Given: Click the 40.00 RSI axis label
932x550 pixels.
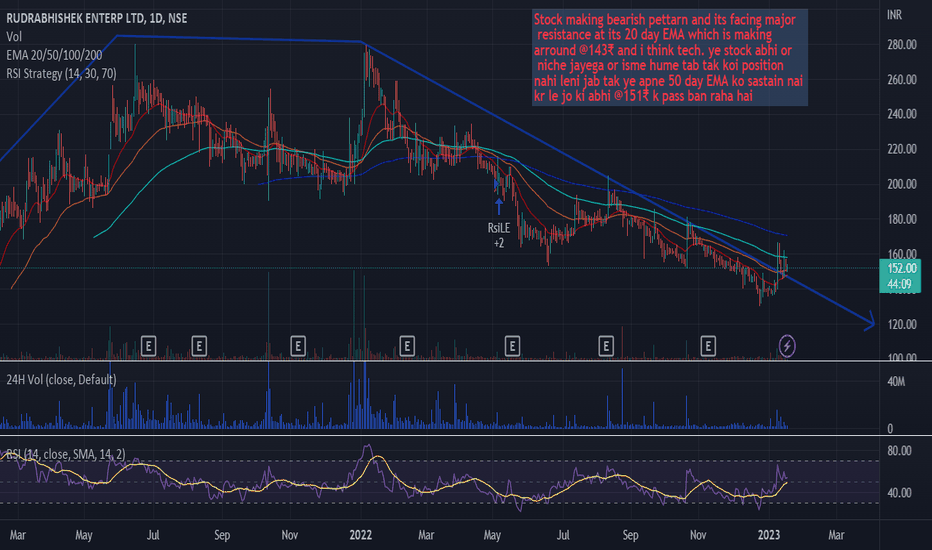Looking at the screenshot, I should (899, 493).
